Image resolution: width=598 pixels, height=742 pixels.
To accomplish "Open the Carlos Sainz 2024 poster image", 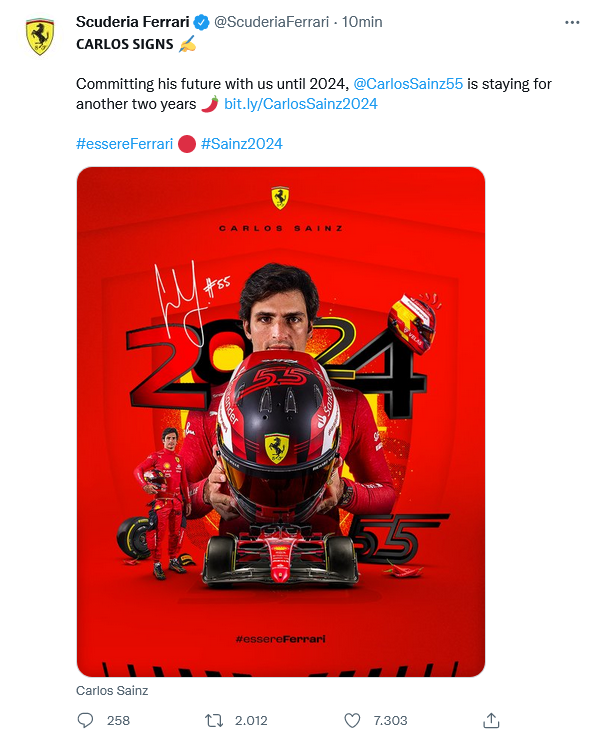I will 281,422.
